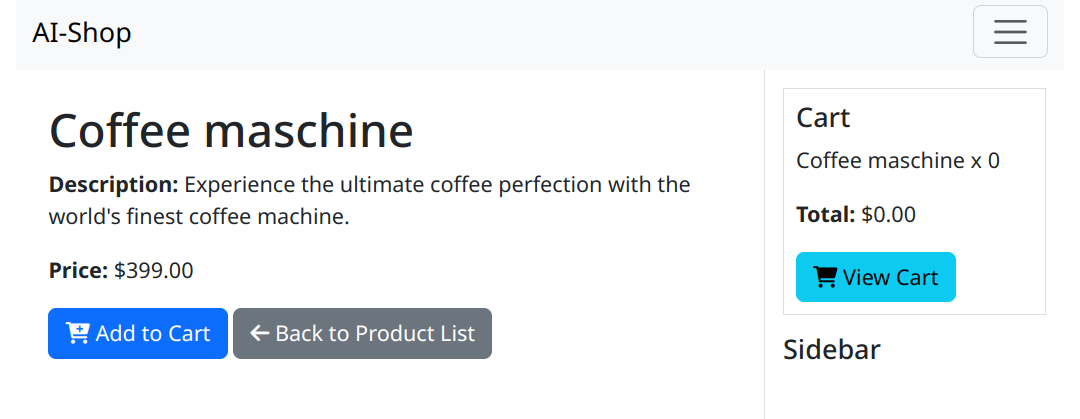Image resolution: width=1080 pixels, height=419 pixels.
Task: Click the Coffee maschine product heading
Action: (231, 130)
